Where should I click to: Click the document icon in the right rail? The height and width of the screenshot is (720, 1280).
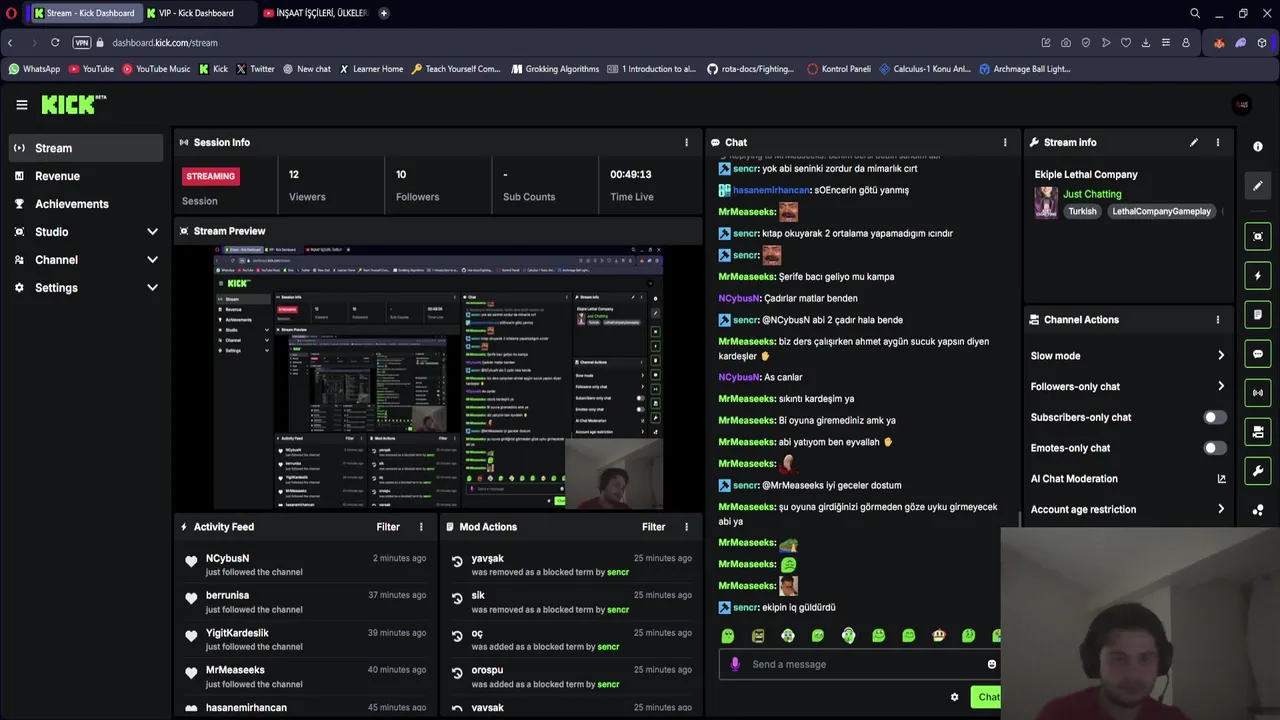coord(1258,315)
